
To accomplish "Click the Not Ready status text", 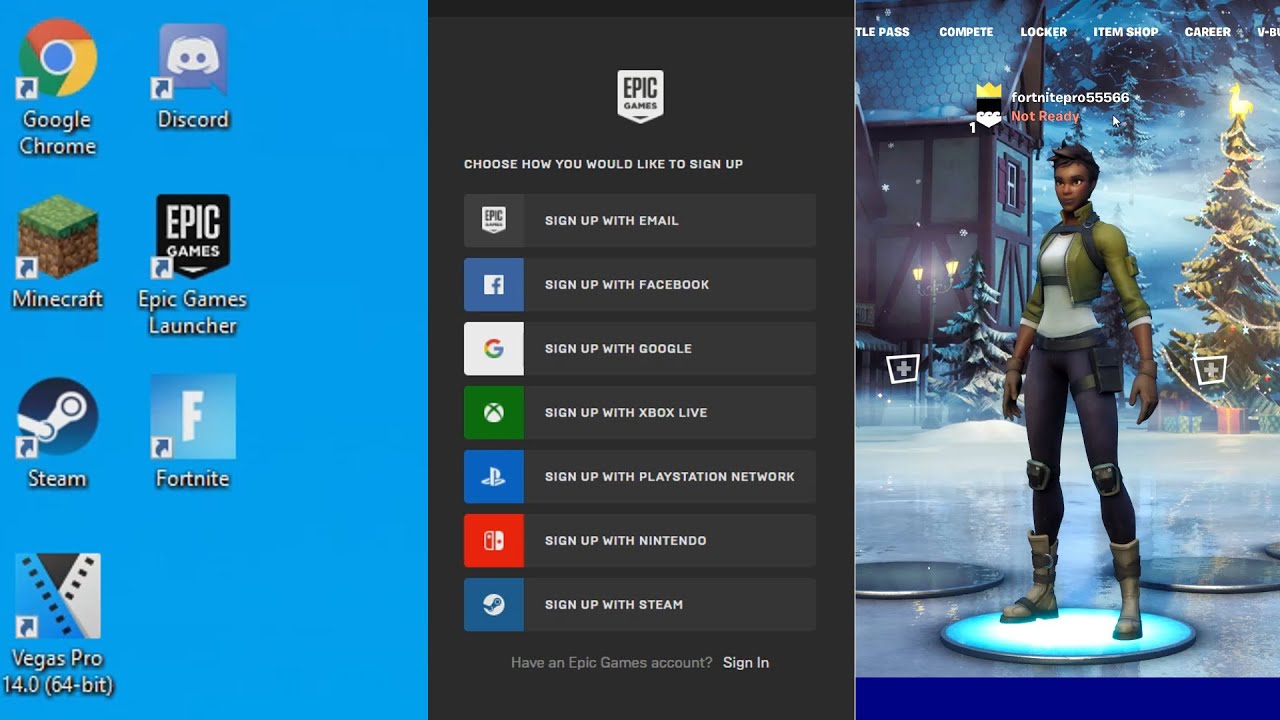I will pos(1045,117).
